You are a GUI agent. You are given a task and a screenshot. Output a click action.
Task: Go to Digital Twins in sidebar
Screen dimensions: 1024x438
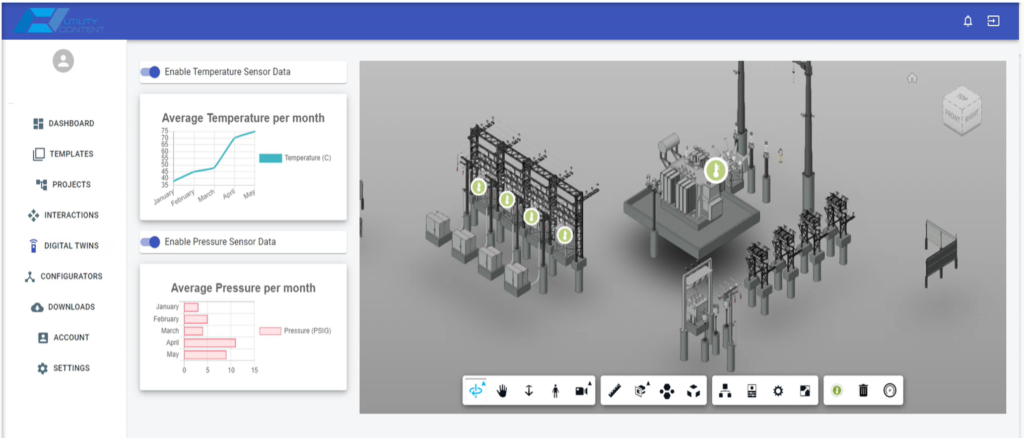[x=64, y=245]
